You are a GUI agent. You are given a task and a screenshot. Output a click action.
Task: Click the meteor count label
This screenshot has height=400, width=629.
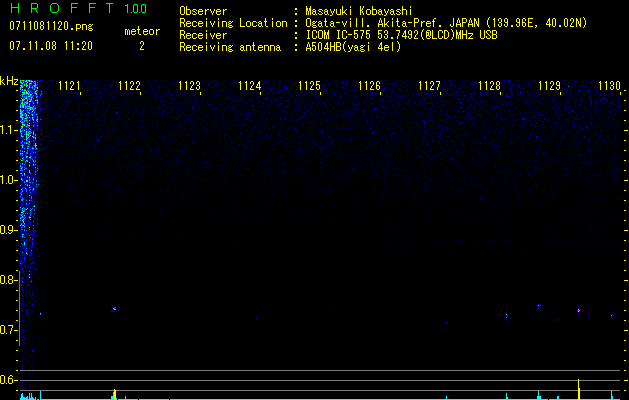coord(142,31)
